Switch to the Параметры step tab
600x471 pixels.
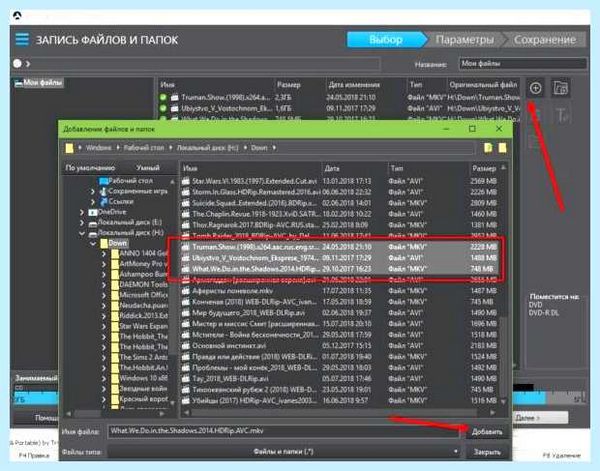(x=465, y=40)
